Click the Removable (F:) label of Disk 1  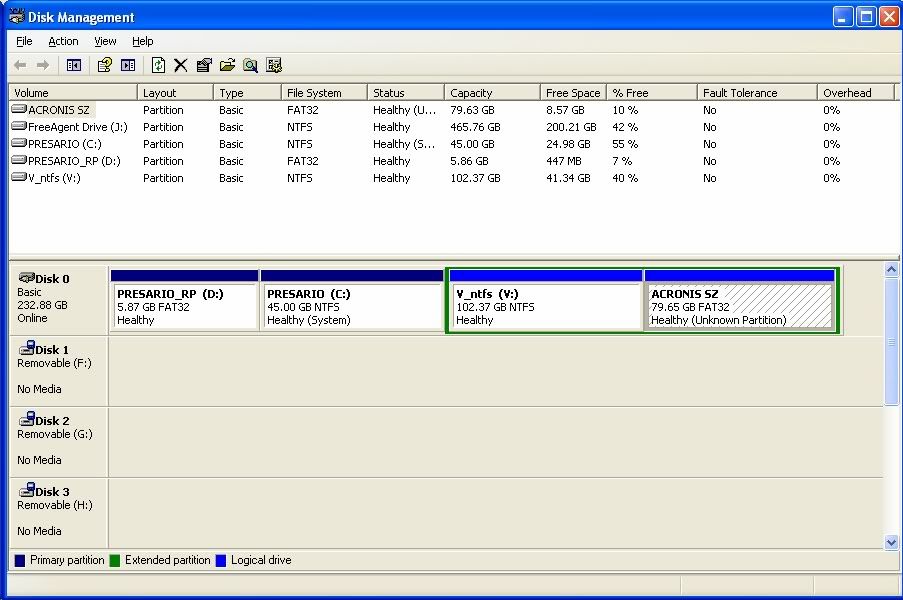coord(54,363)
